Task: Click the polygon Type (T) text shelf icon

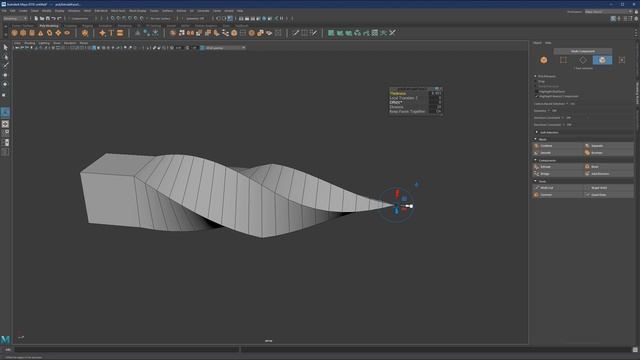Action: point(111,33)
